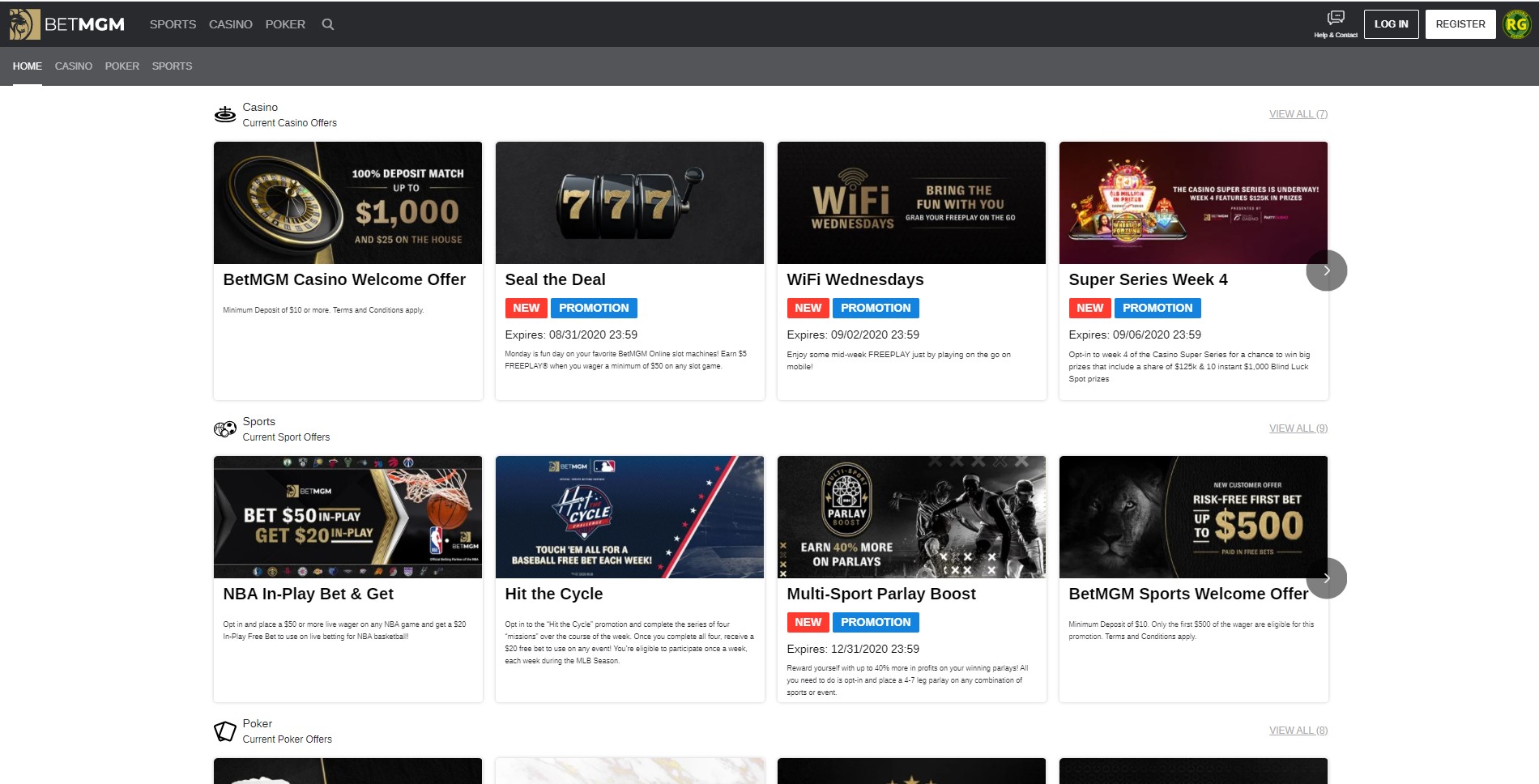The width and height of the screenshot is (1539, 784).
Task: Click NEW badge on Super Series Week 4
Action: coord(1089,308)
